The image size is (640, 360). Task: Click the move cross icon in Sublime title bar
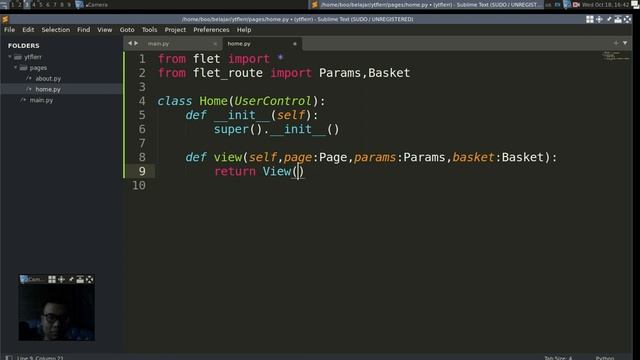(x=599, y=19)
